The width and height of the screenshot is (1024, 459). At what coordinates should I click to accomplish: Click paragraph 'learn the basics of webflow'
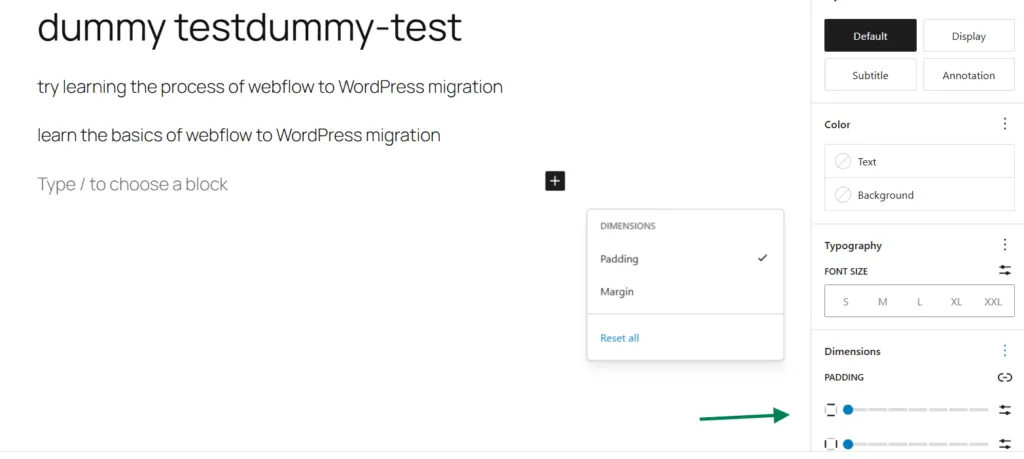click(x=239, y=135)
